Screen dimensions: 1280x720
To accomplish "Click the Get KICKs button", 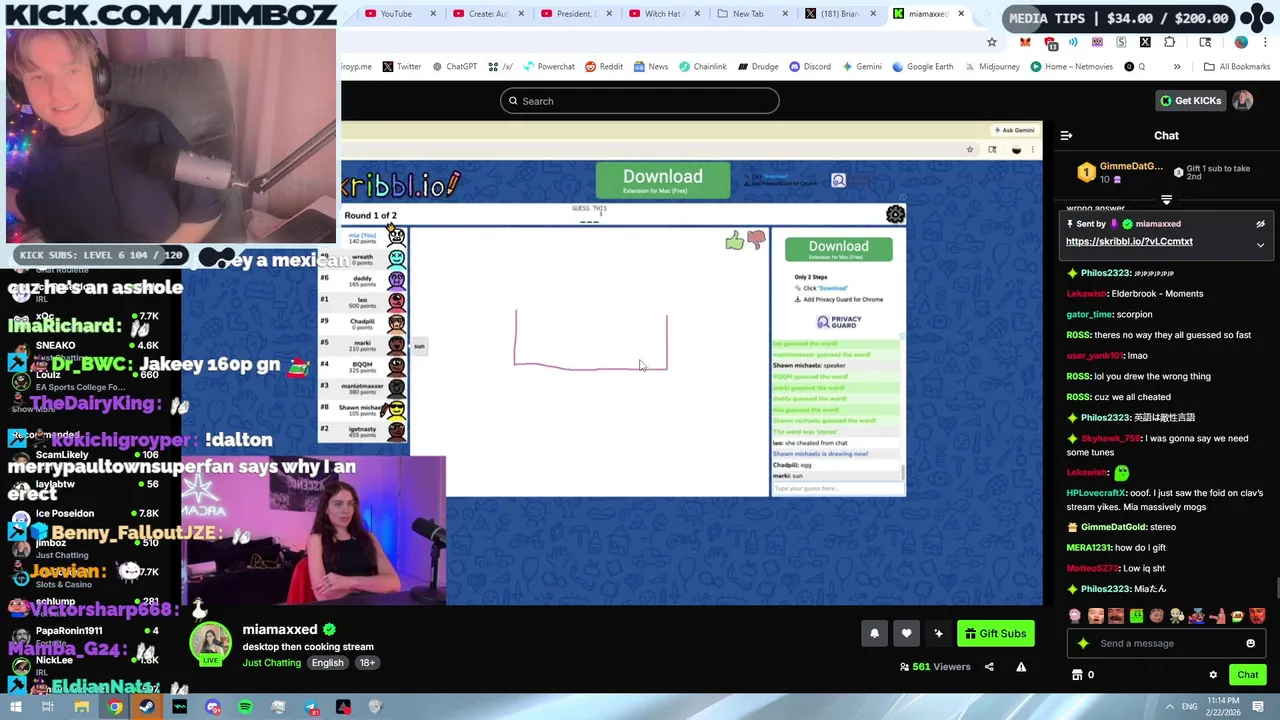I will 1190,101.
